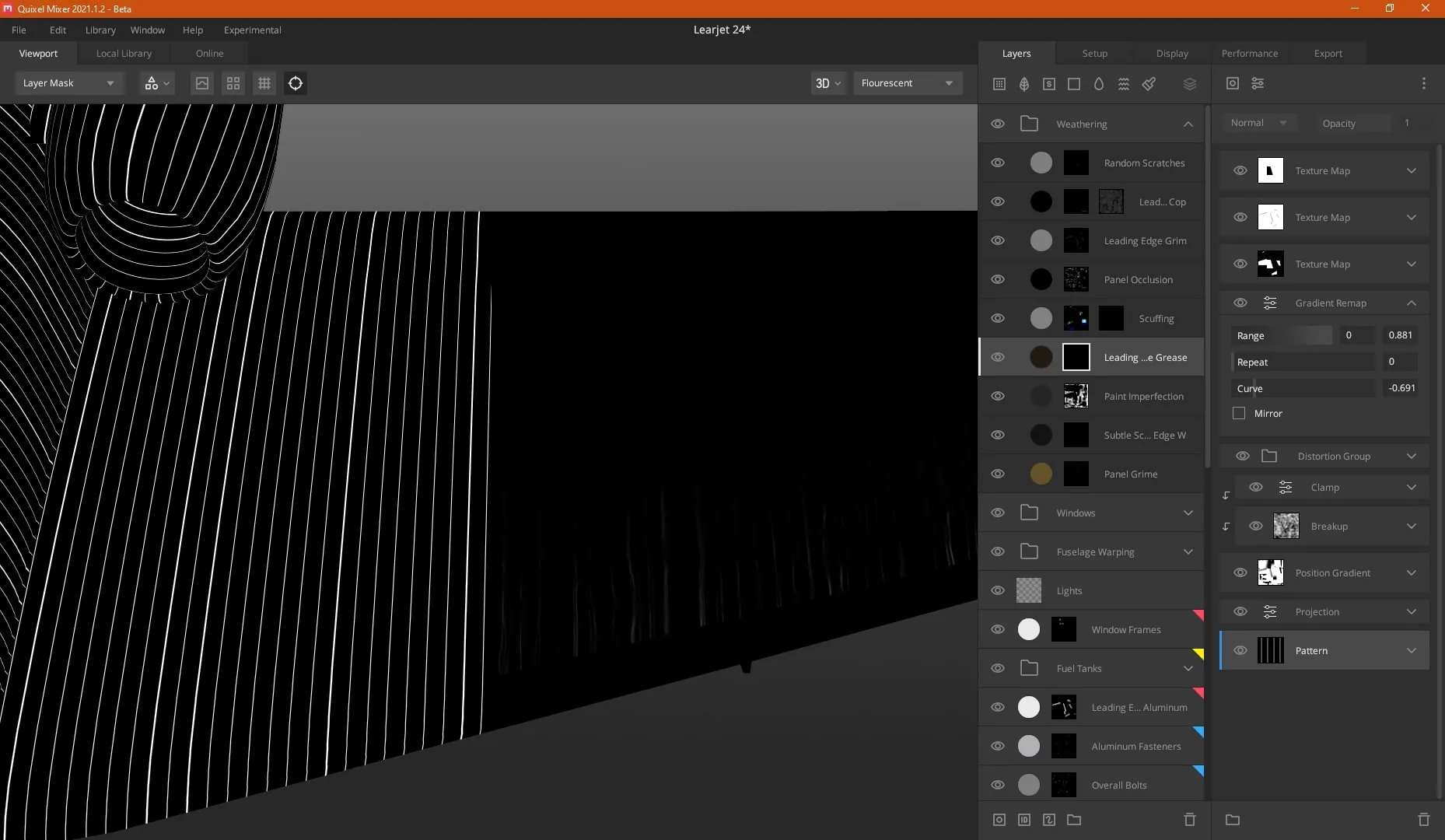The height and width of the screenshot is (840, 1445).
Task: Click the layer stack icon in toolbar
Action: [x=1190, y=84]
